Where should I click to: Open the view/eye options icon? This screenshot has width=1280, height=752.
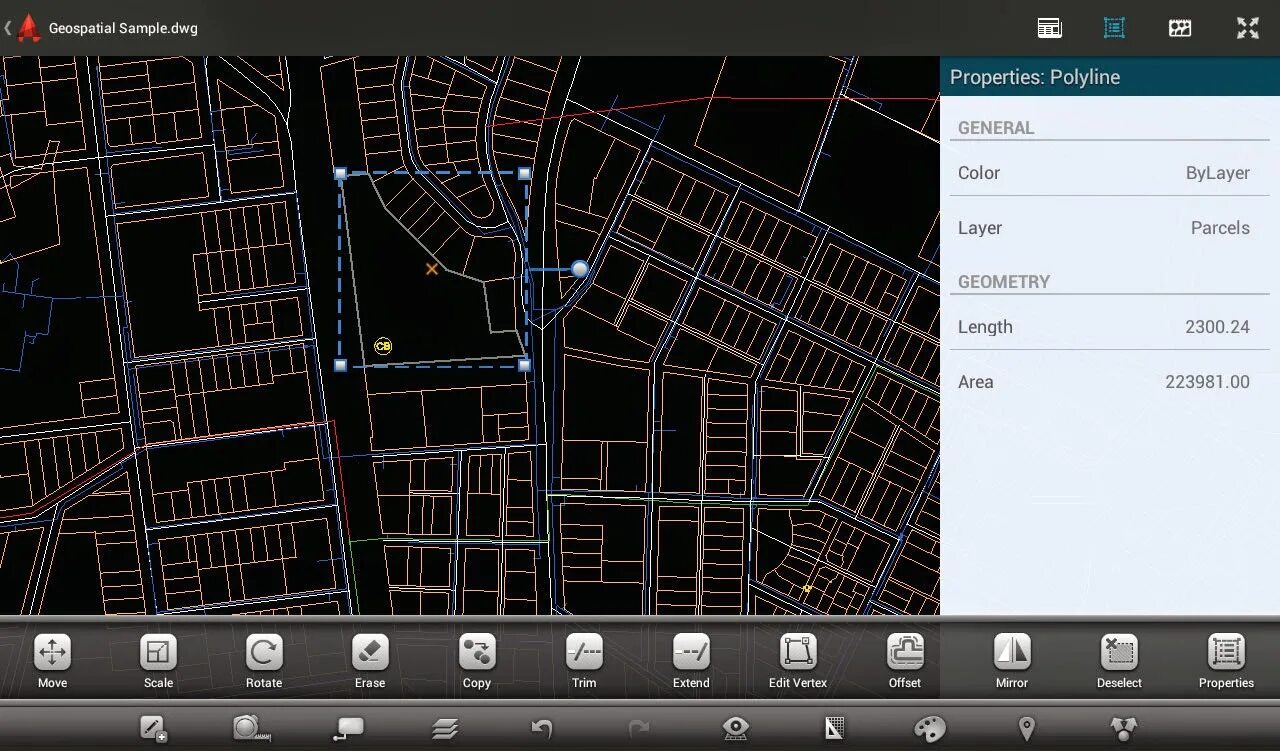pyautogui.click(x=736, y=729)
